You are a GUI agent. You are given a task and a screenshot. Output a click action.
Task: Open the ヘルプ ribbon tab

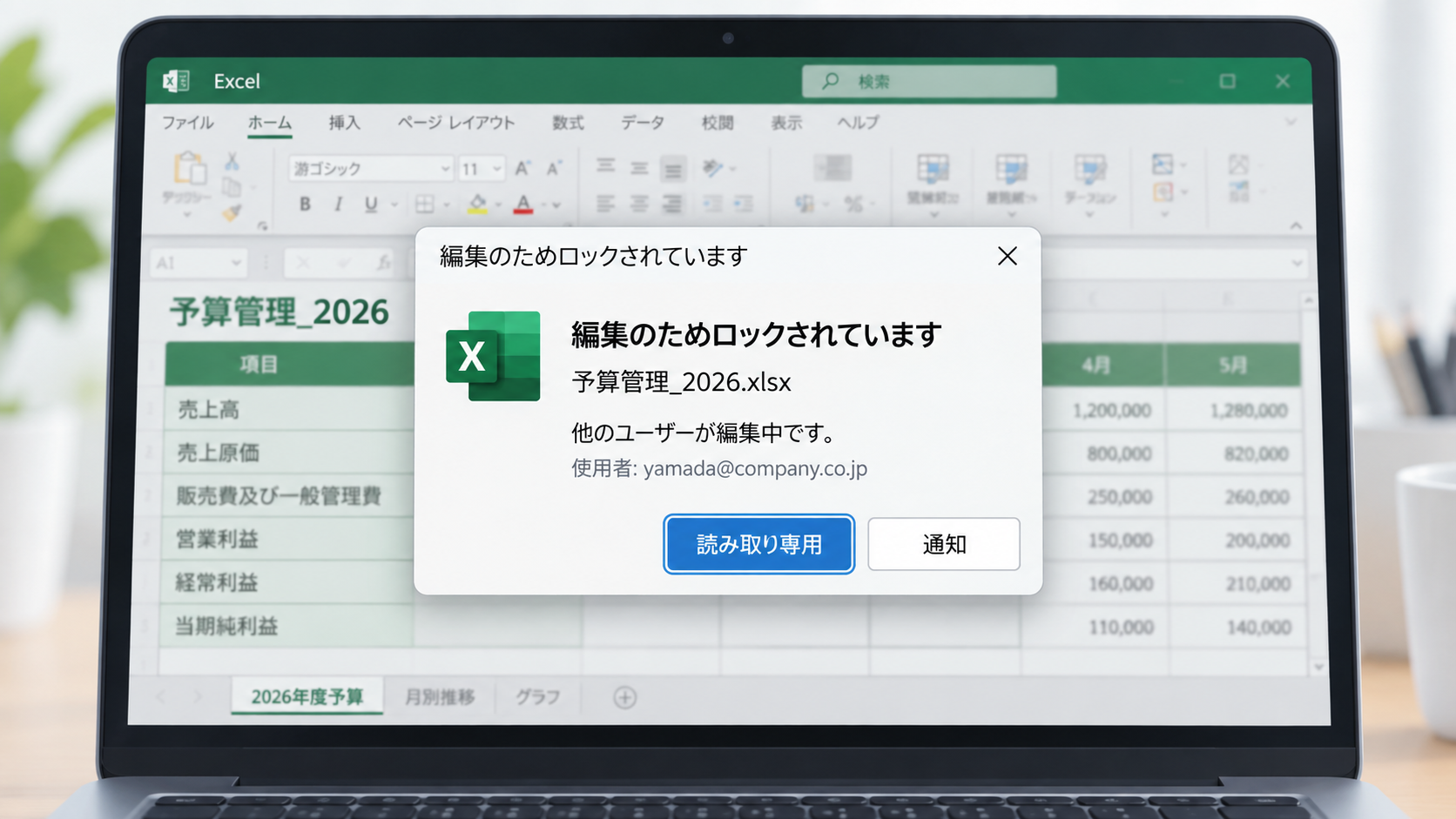[859, 123]
